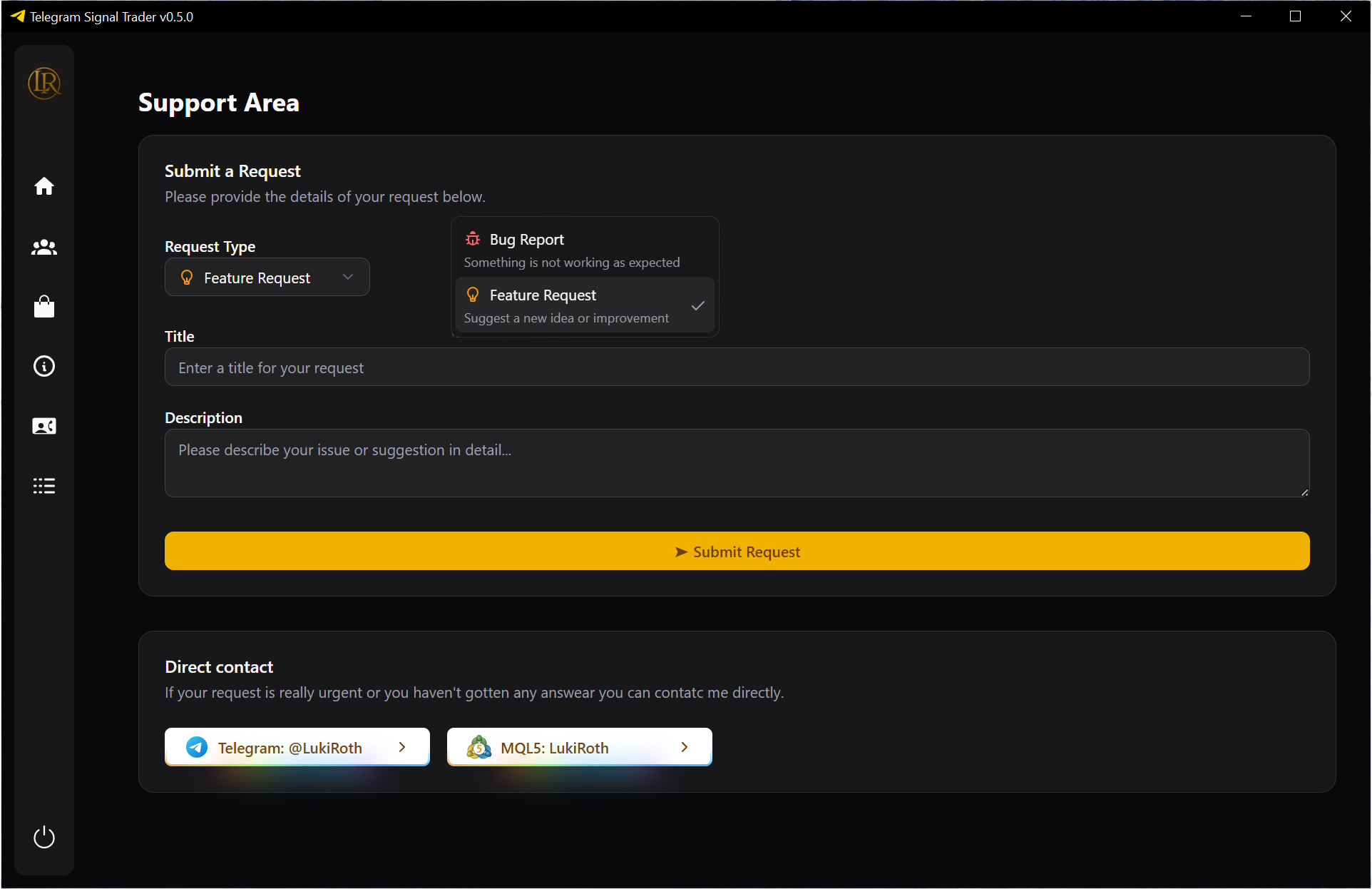1372x889 pixels.
Task: Click the chevron on MQL5 button
Action: pos(685,747)
